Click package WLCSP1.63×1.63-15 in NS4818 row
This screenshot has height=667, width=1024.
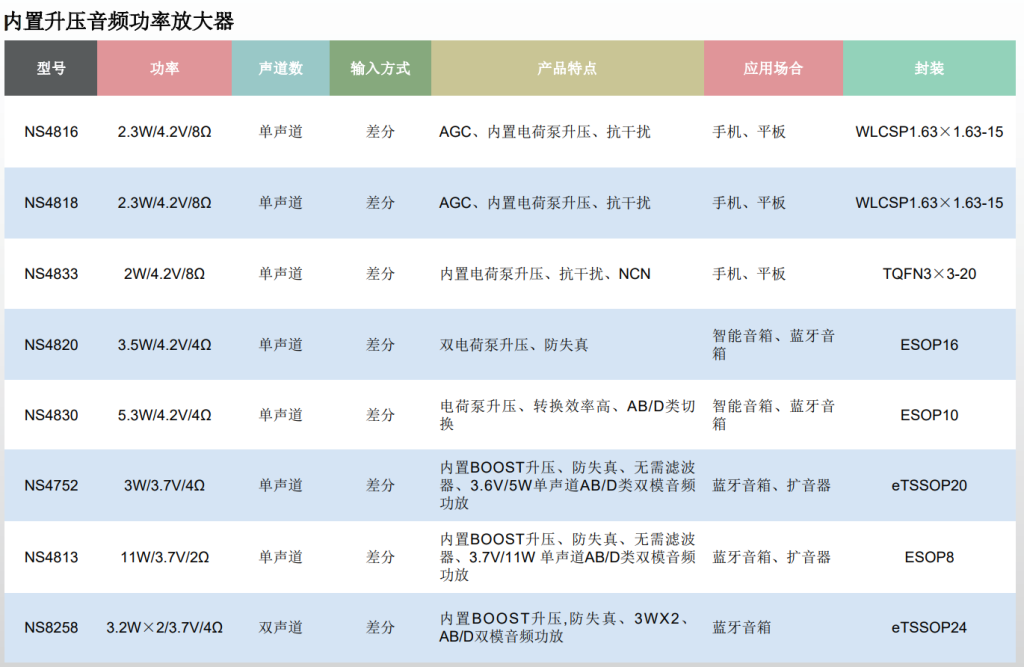[929, 203]
